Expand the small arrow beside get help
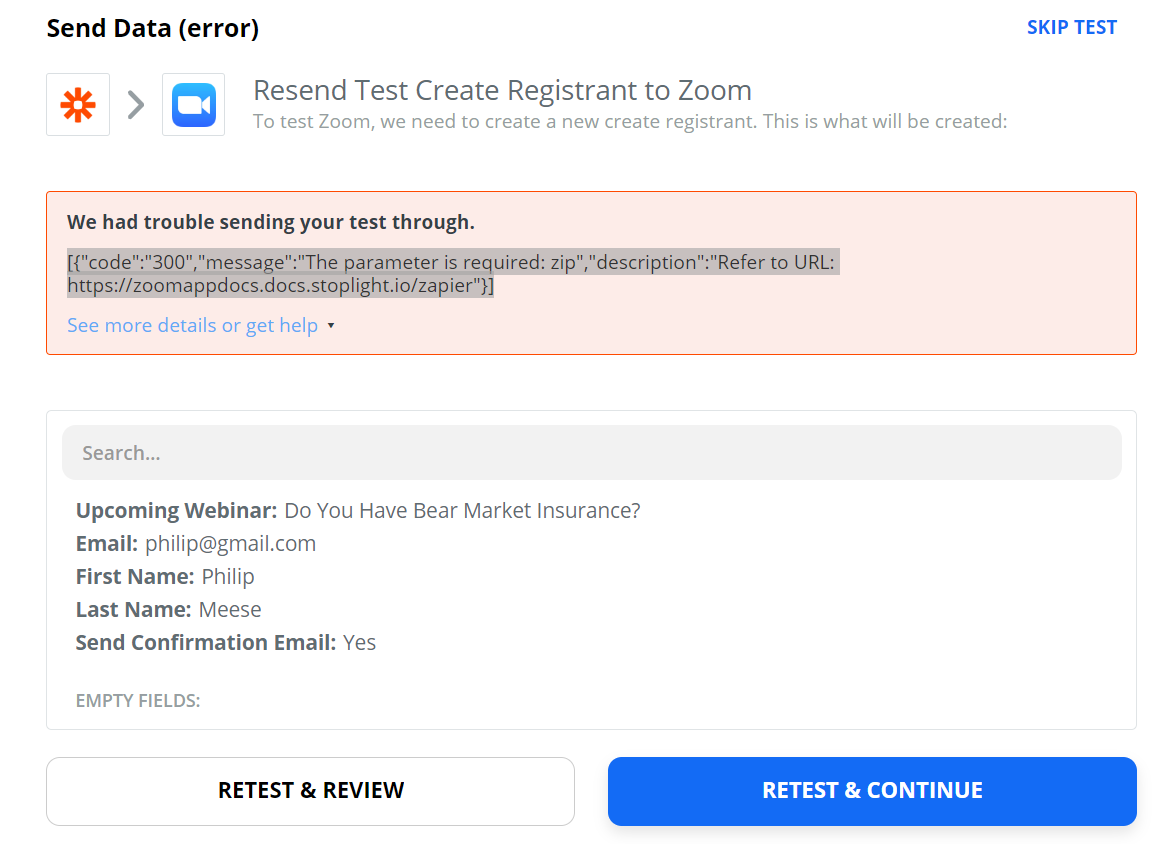Screen dimensions: 1174x844 331,326
